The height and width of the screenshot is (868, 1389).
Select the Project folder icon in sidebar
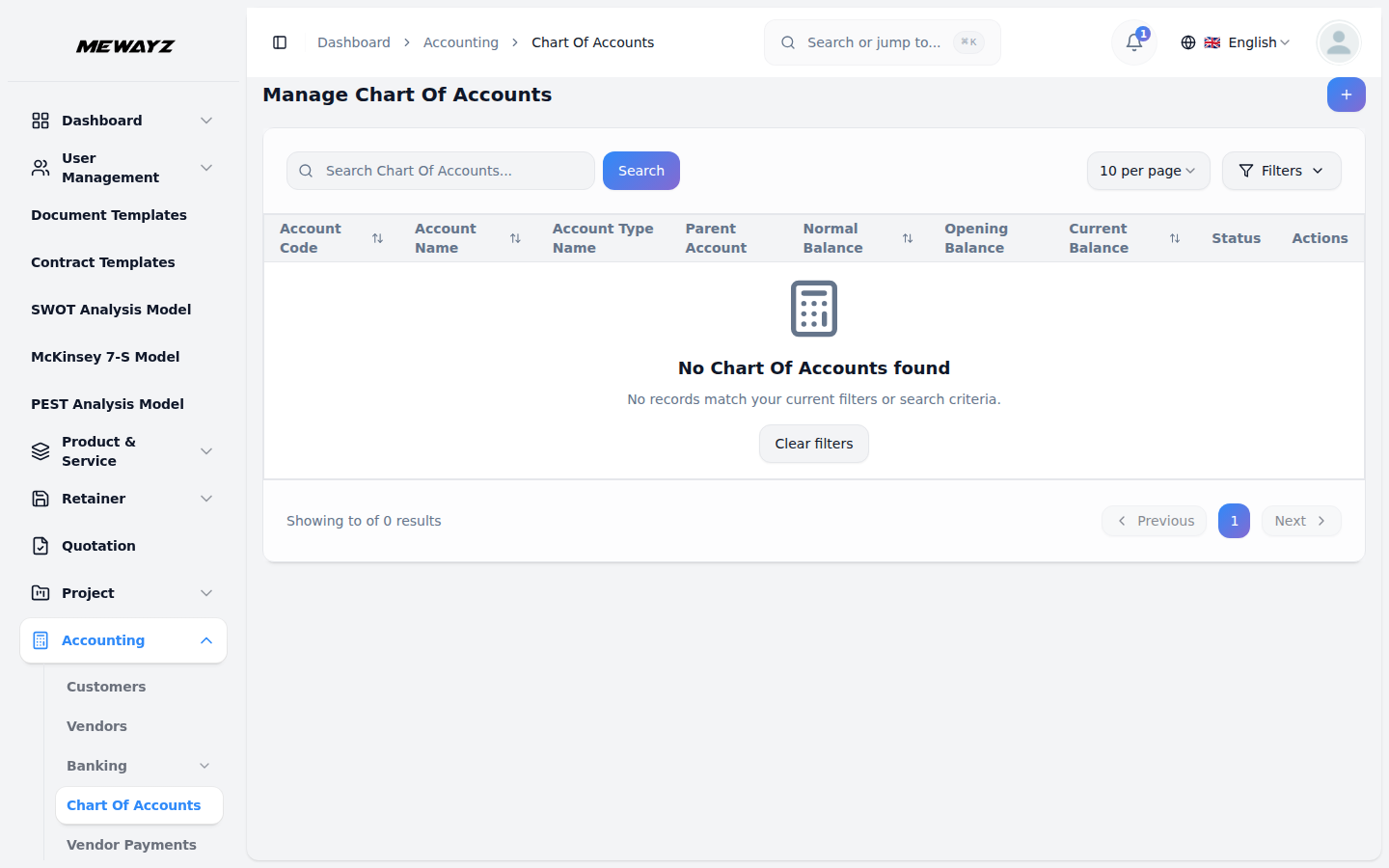click(x=40, y=592)
